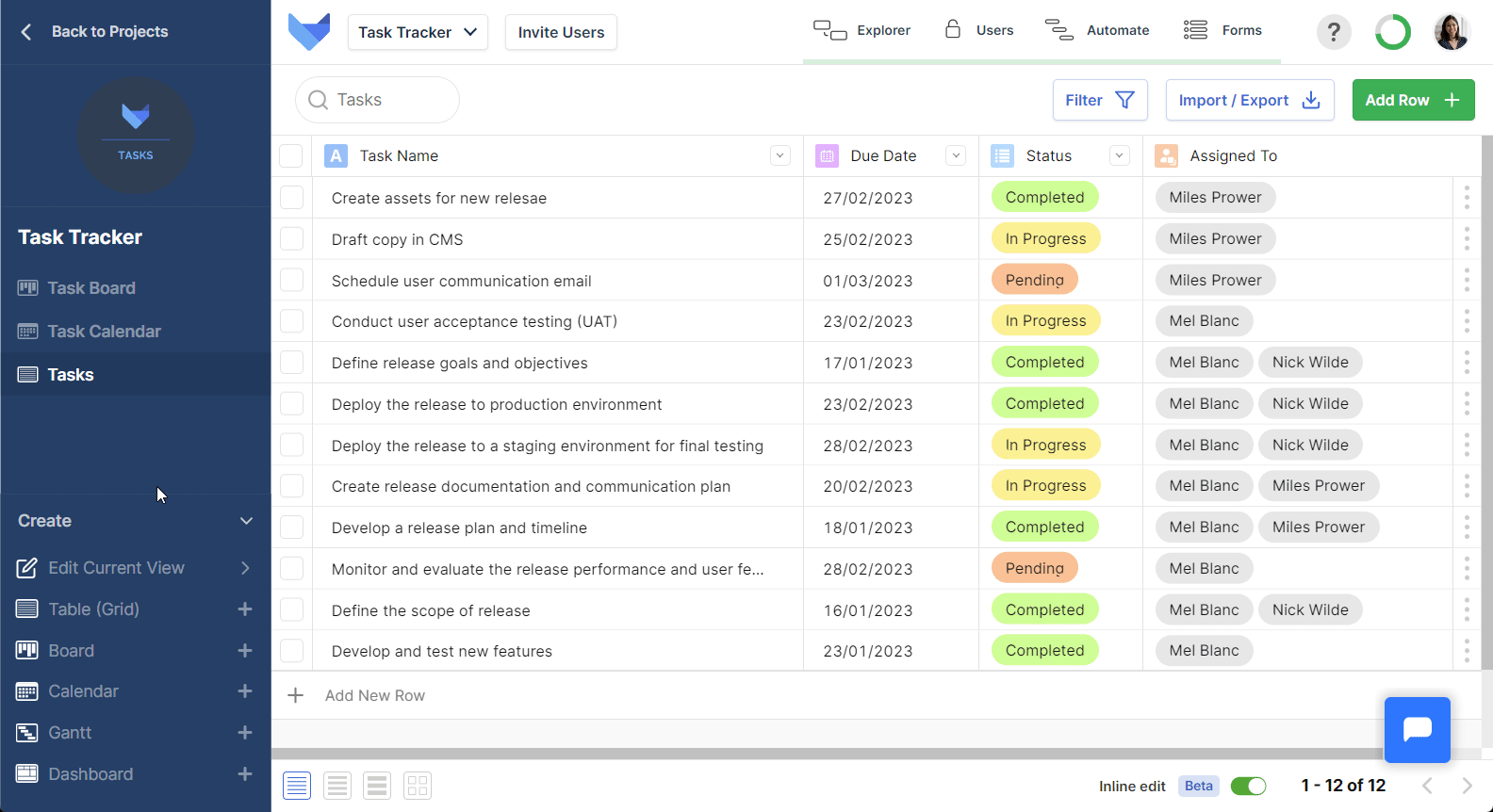Click the Status column list icon
The width and height of the screenshot is (1493, 812).
(1002, 155)
